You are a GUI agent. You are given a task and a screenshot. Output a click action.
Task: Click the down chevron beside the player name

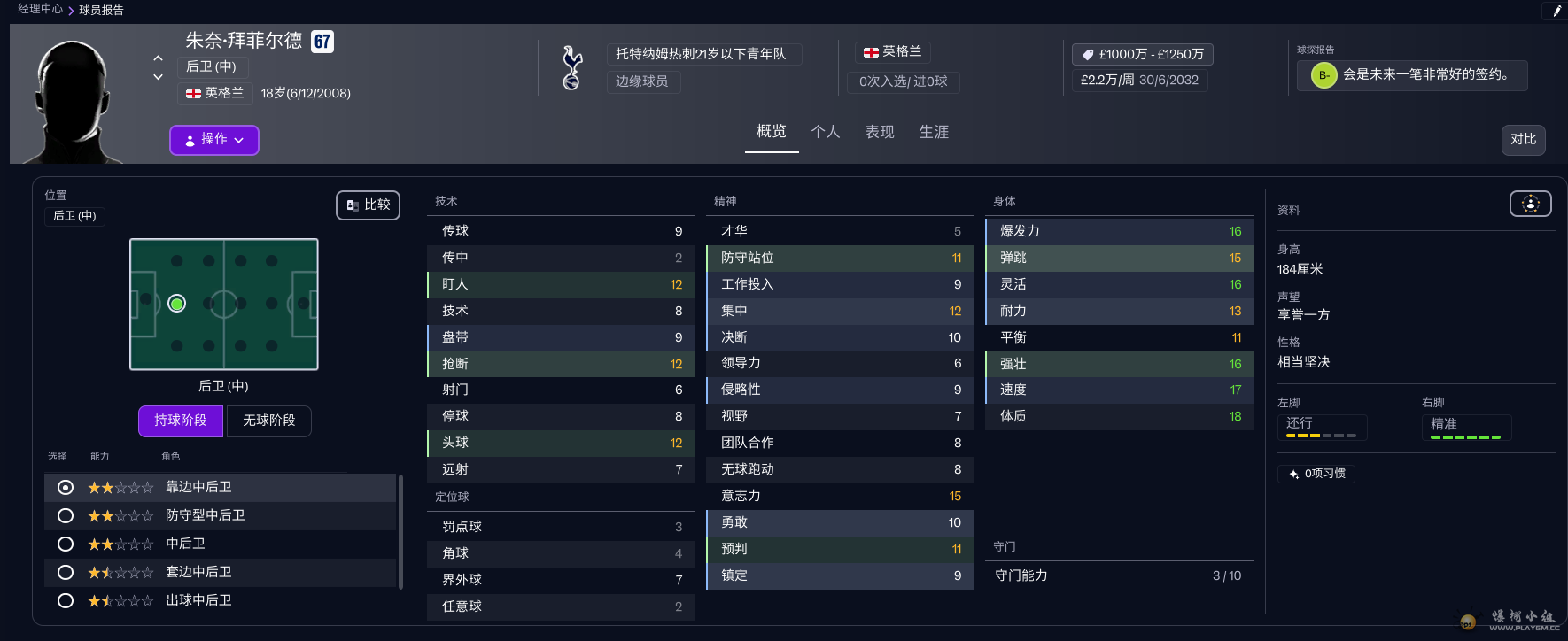pos(158,77)
